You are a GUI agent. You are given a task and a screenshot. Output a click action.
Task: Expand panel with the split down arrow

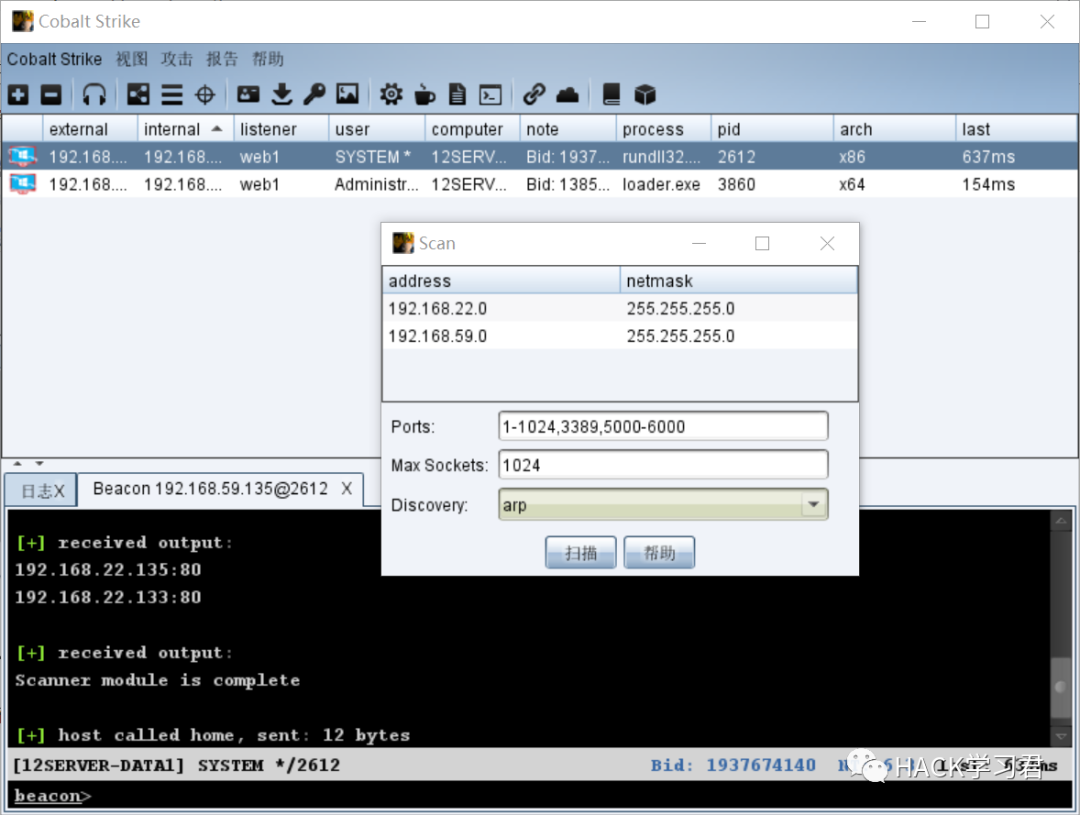(39, 464)
